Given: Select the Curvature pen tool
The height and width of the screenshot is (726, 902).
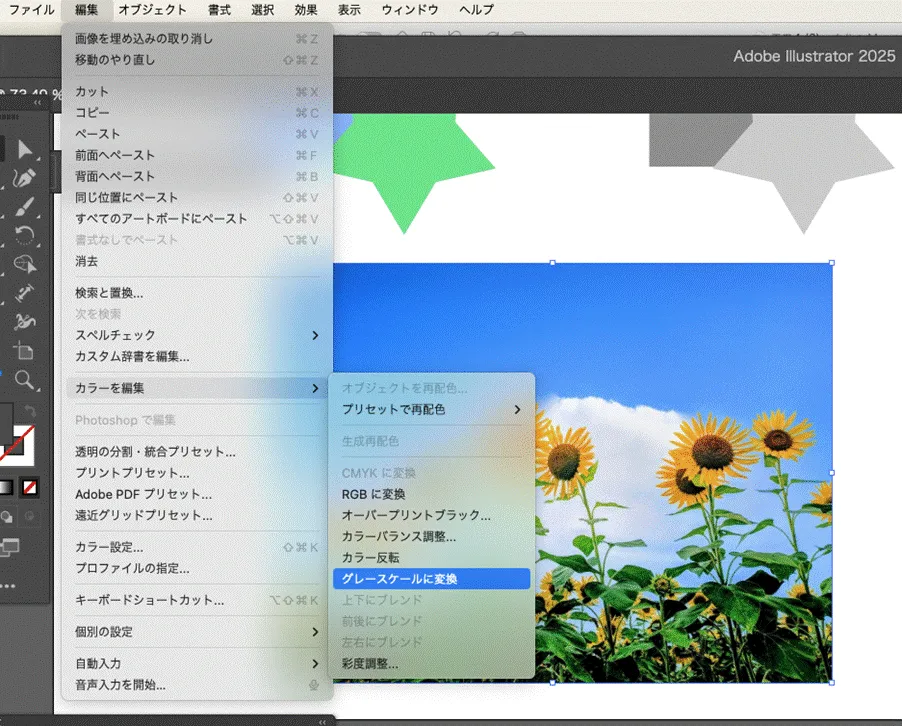Looking at the screenshot, I should tap(25, 179).
